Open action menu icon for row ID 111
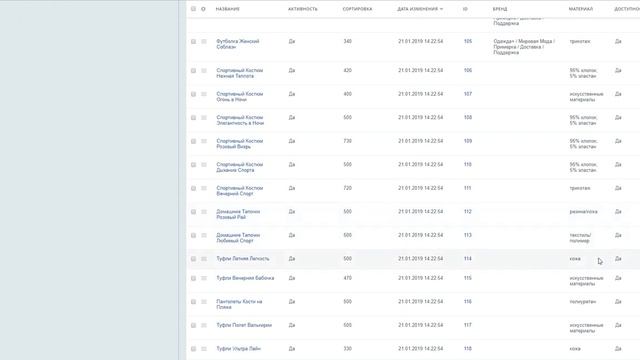This screenshot has height=360, width=640. point(204,189)
